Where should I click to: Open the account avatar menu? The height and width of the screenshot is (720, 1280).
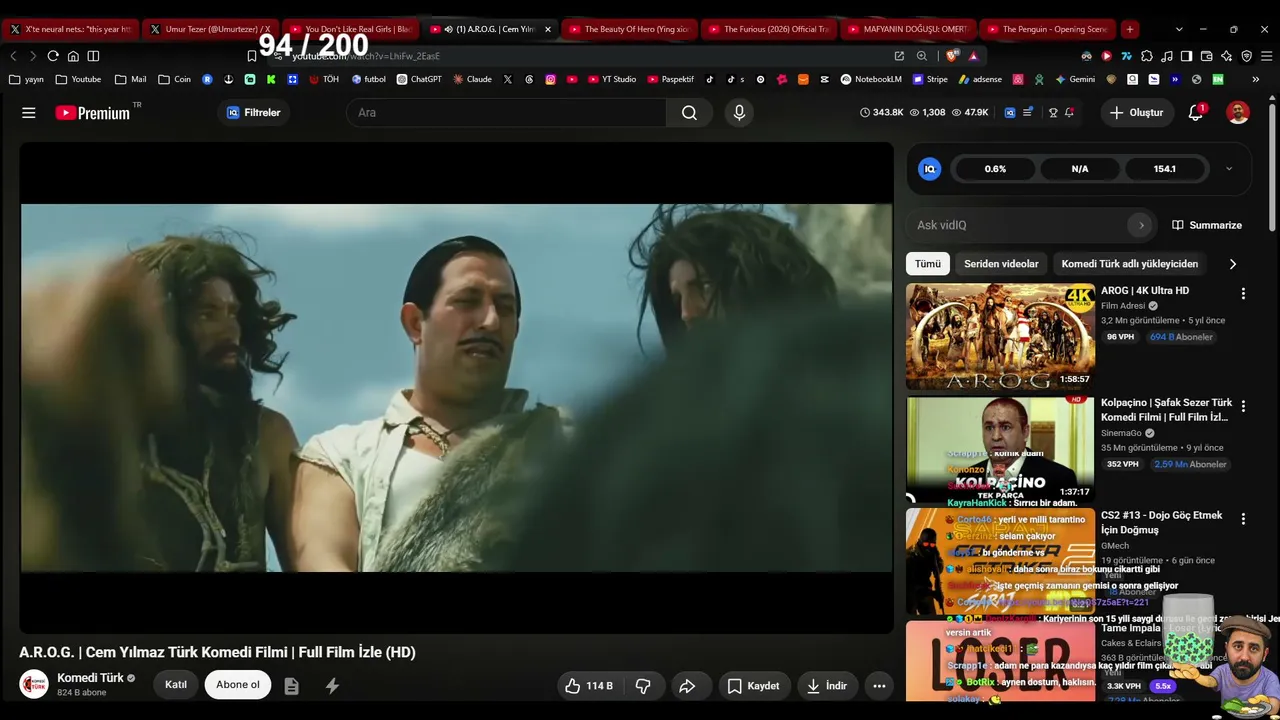[1238, 113]
